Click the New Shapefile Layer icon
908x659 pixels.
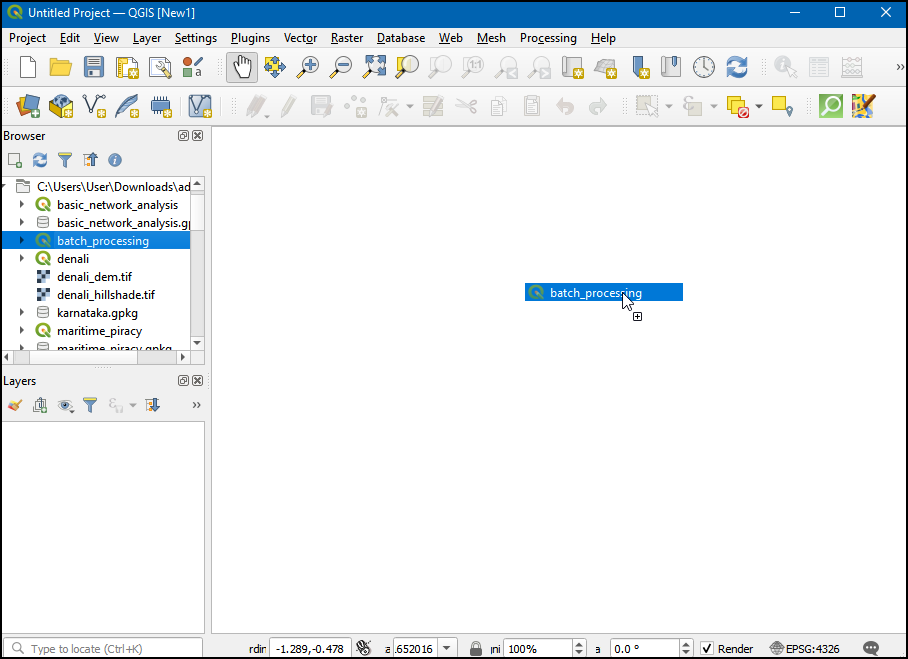point(94,107)
